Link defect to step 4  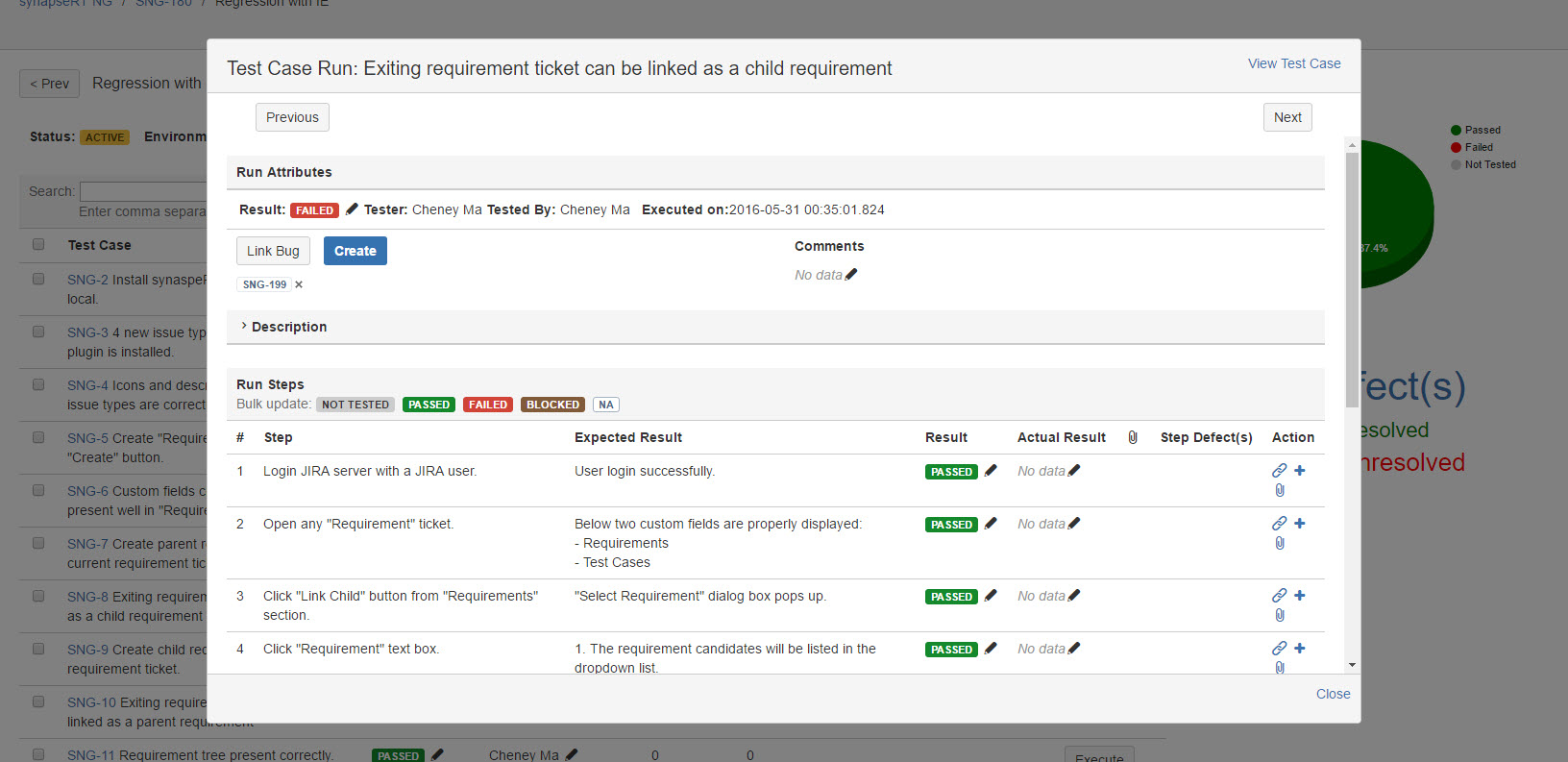(1279, 648)
